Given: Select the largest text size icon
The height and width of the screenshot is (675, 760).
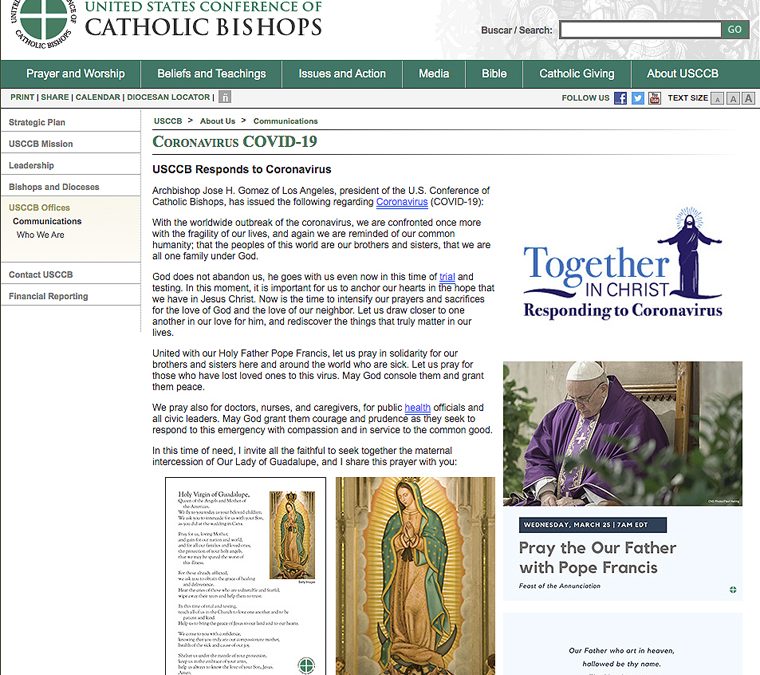Looking at the screenshot, I should [x=748, y=98].
